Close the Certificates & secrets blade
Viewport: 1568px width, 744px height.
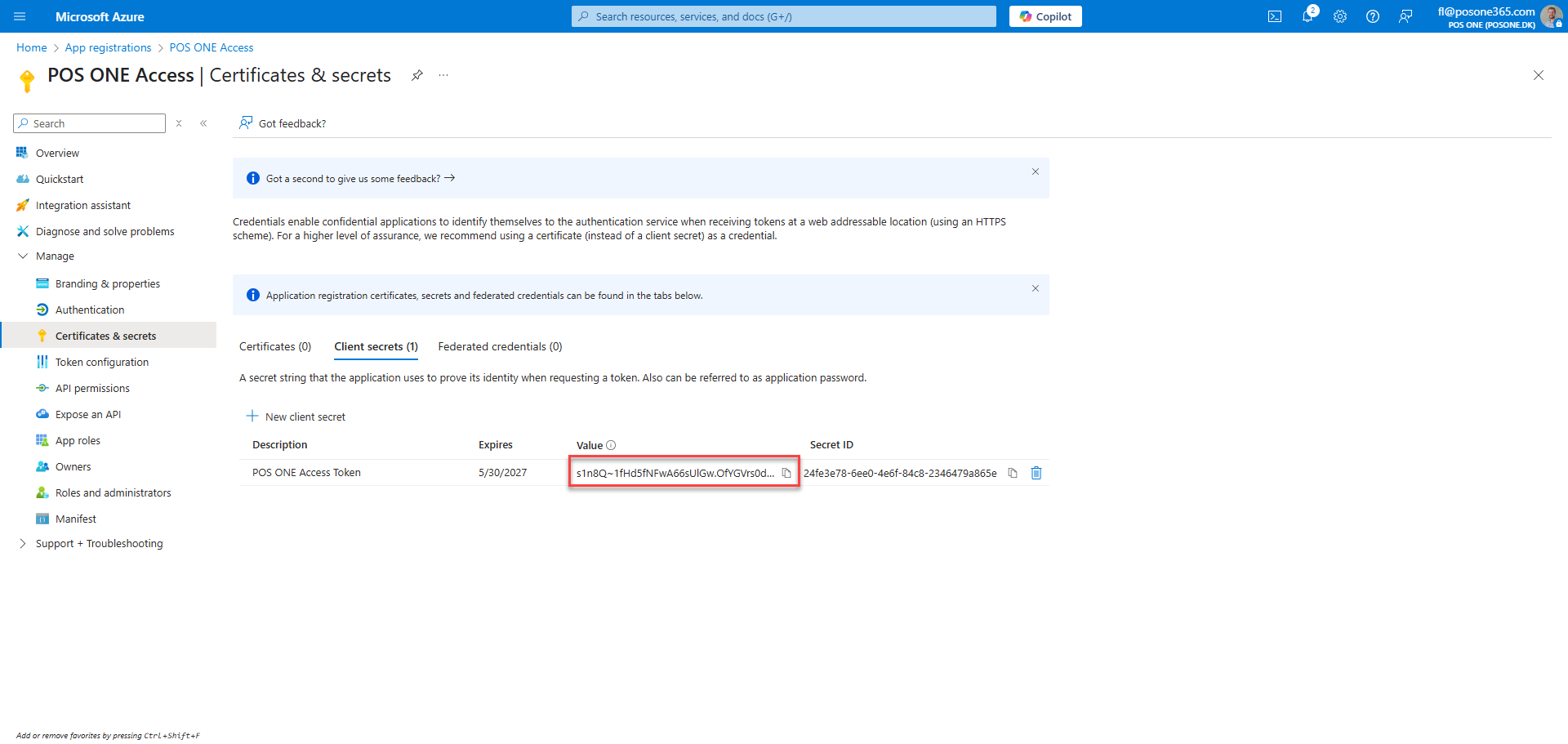[1539, 75]
